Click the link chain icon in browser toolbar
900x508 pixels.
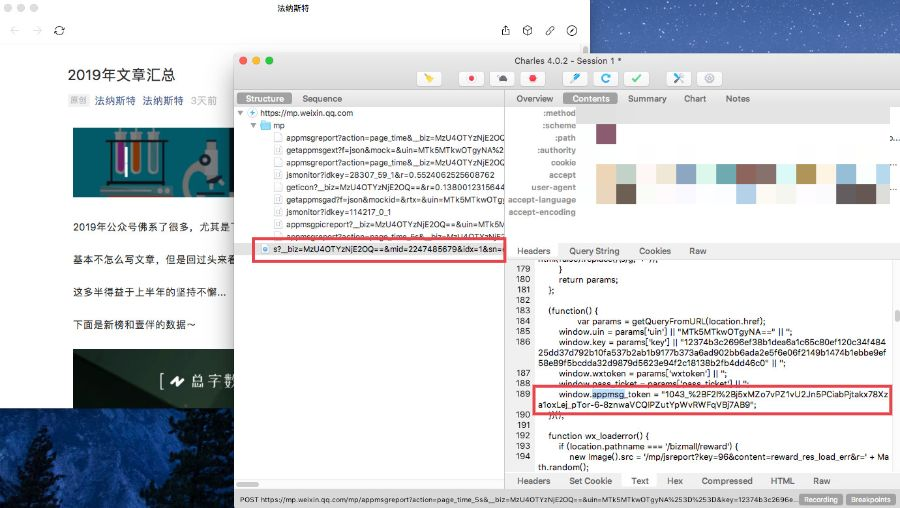pyautogui.click(x=550, y=30)
